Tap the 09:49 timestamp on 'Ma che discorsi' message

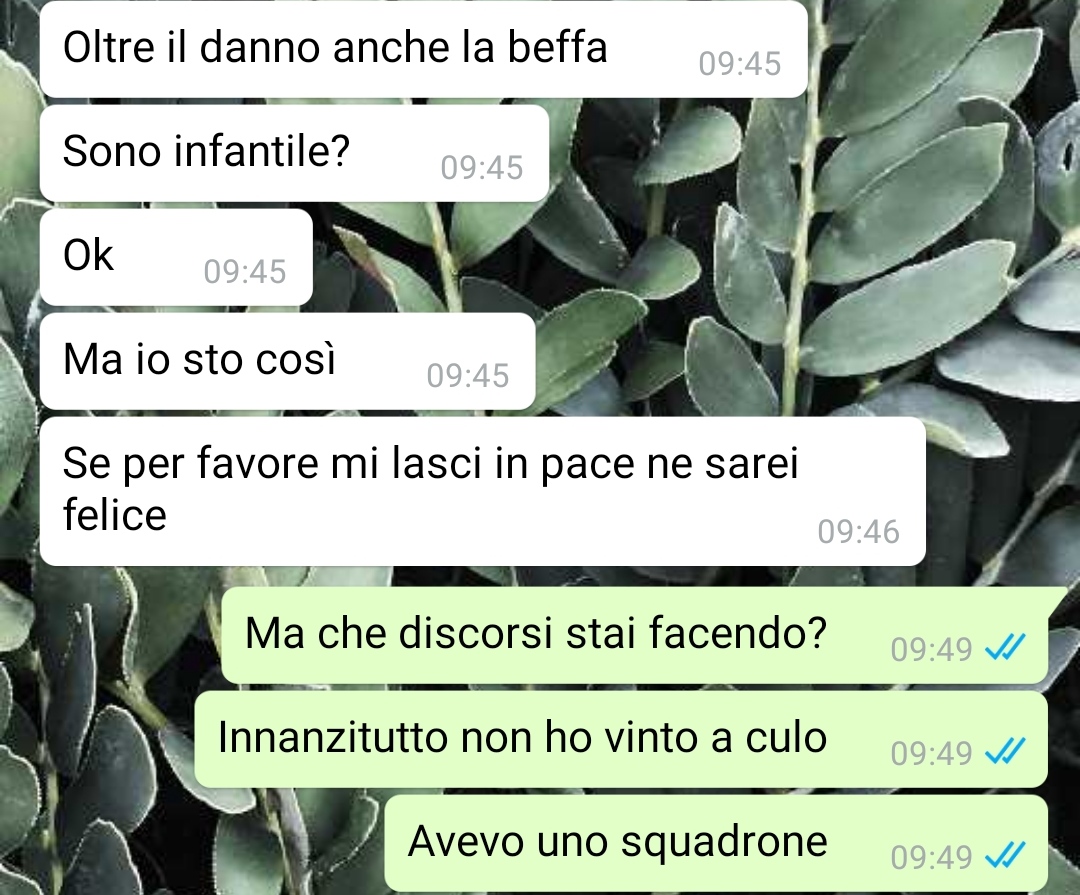click(931, 649)
